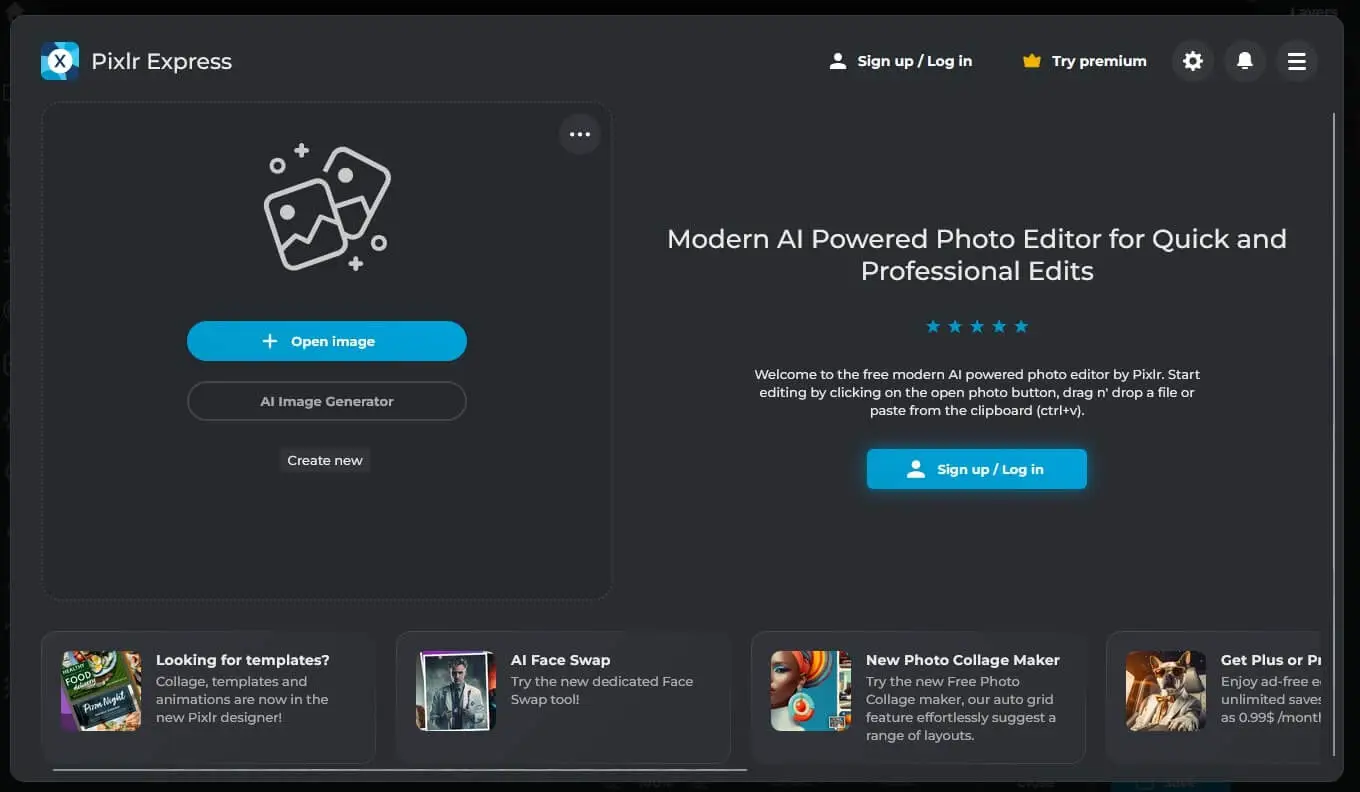This screenshot has height=792, width=1360.
Task: Click the Open image button
Action: point(327,341)
